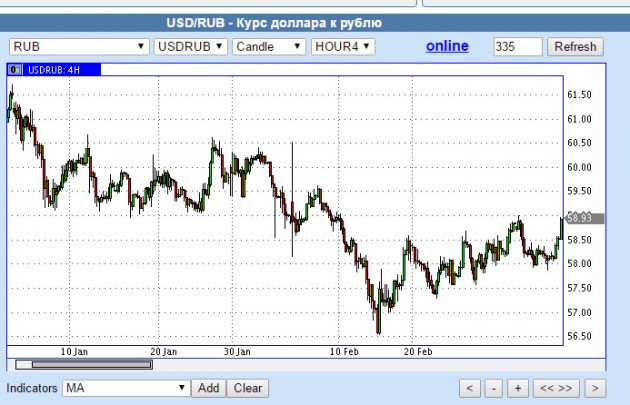
Task: Zoom in using the plus button
Action: pyautogui.click(x=518, y=388)
